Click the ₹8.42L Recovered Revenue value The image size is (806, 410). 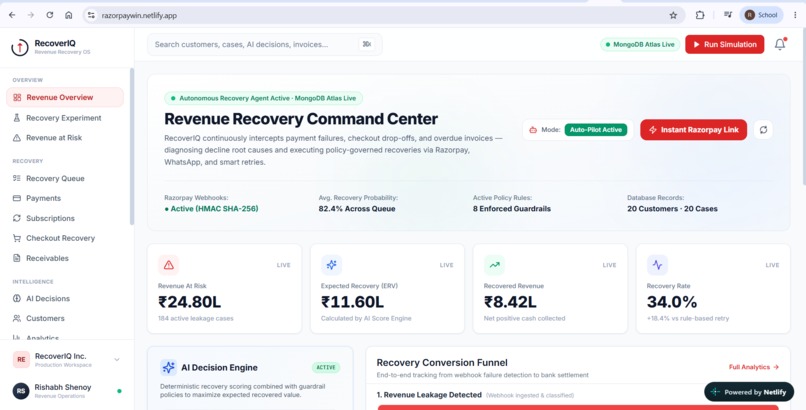pos(510,302)
